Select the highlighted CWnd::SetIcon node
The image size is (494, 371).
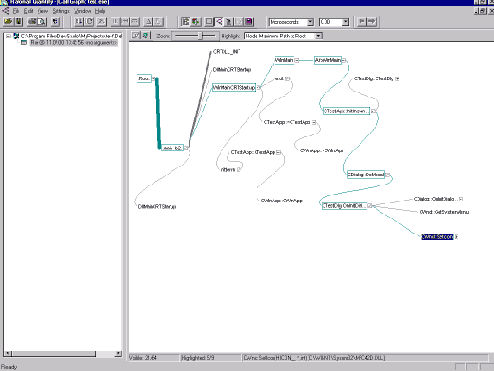437,237
